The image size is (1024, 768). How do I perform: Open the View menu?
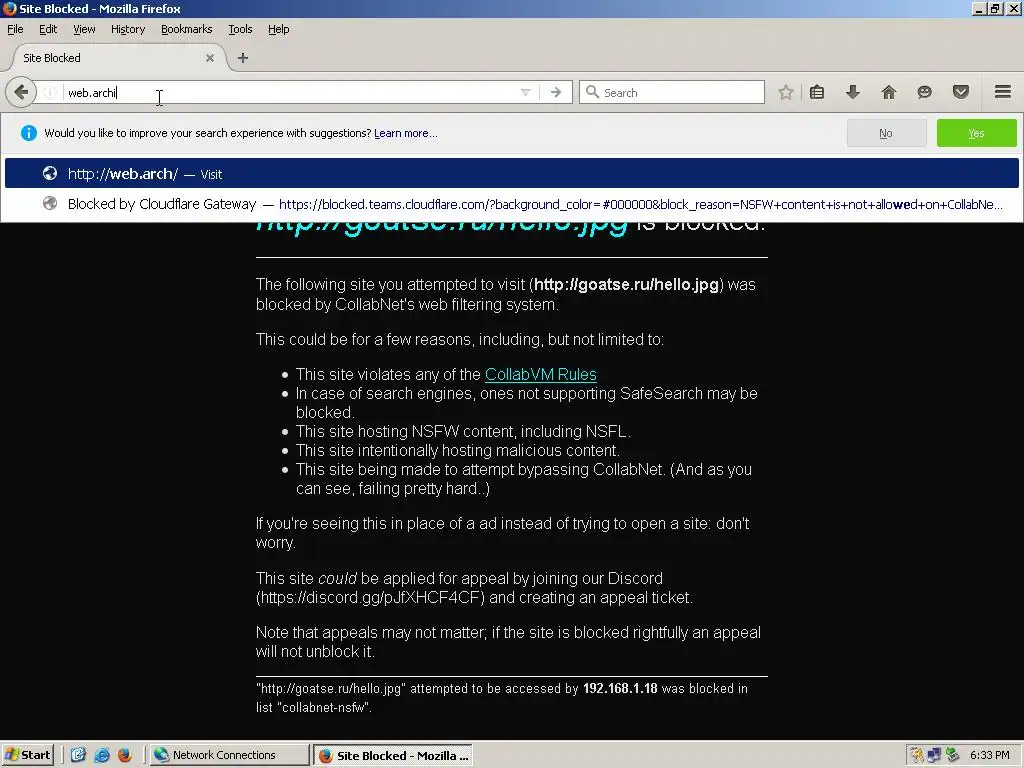[84, 29]
